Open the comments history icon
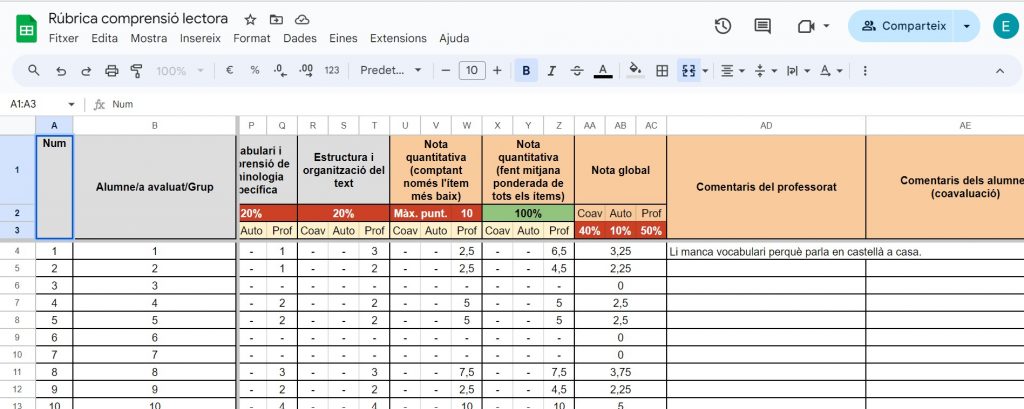Screen dimensions: 1024x409 (x=763, y=26)
